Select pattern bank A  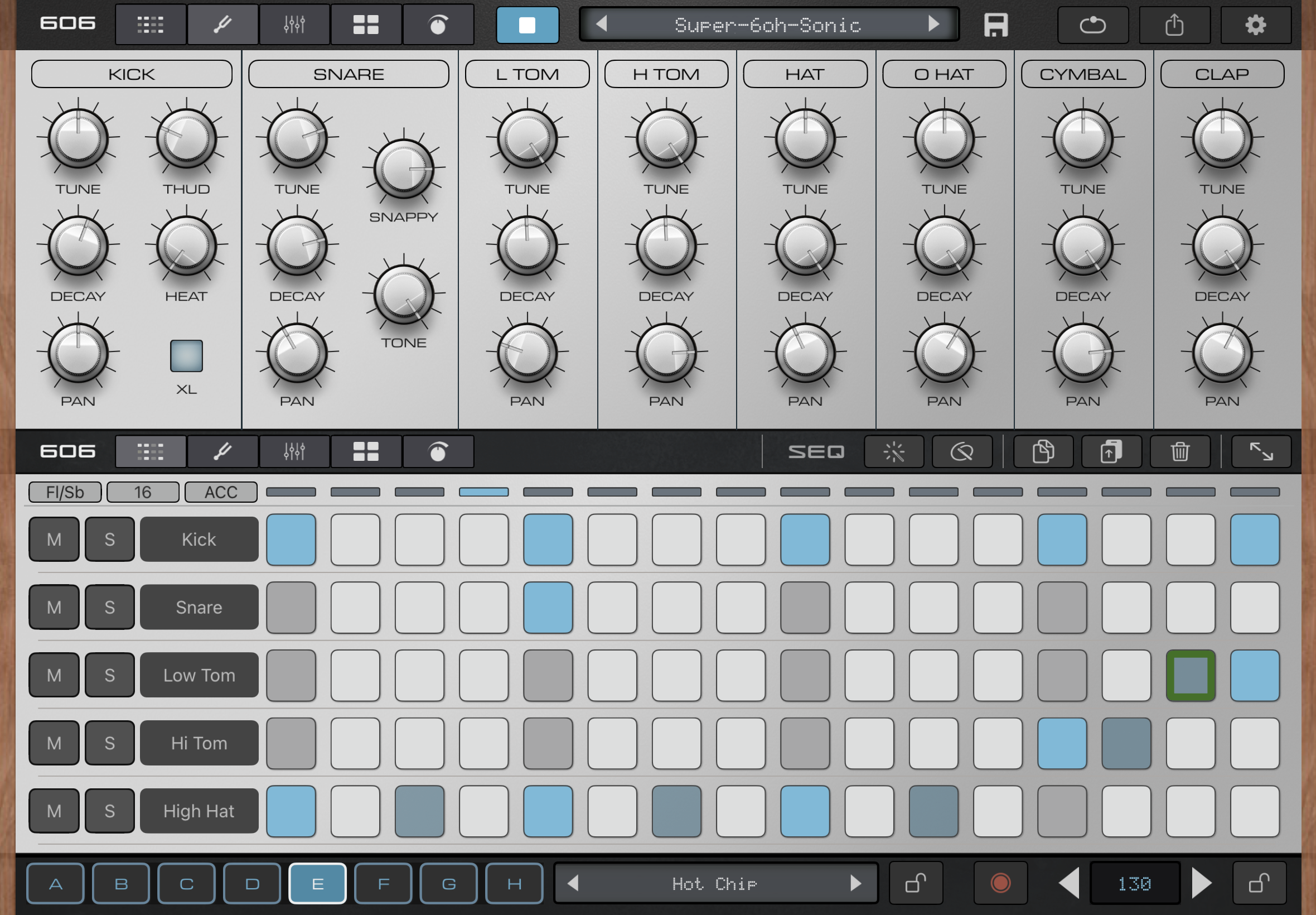56,883
